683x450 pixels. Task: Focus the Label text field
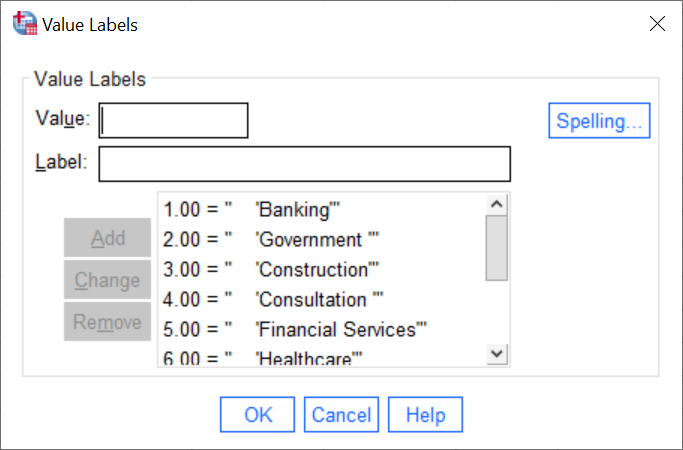click(304, 164)
